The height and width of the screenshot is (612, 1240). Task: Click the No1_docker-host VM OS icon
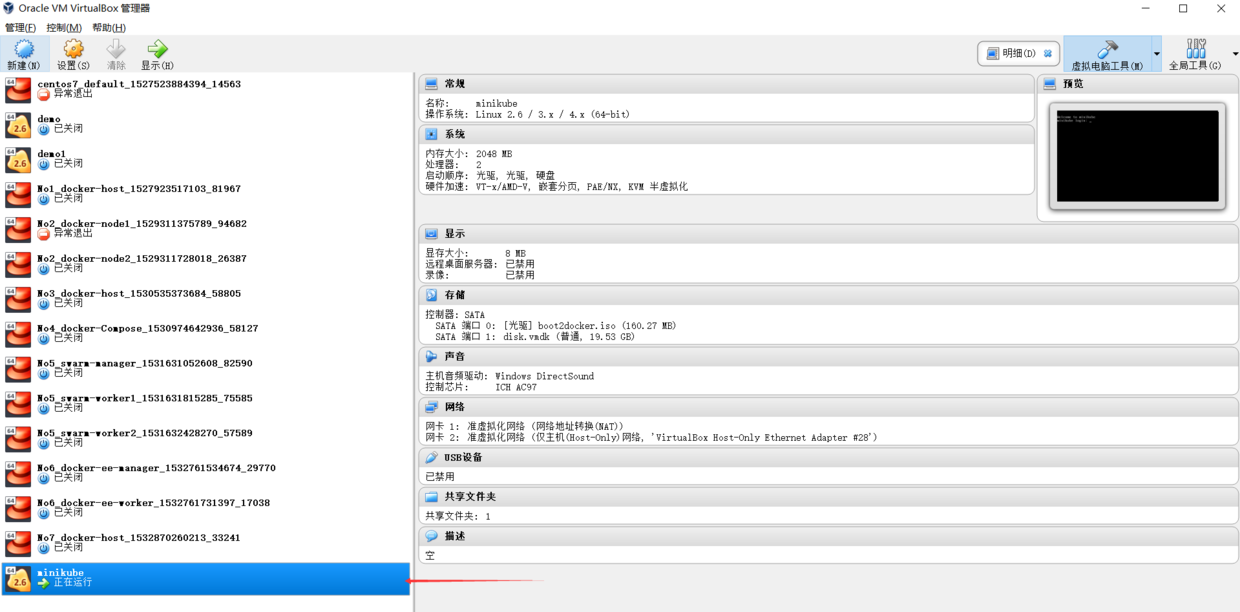[18, 195]
